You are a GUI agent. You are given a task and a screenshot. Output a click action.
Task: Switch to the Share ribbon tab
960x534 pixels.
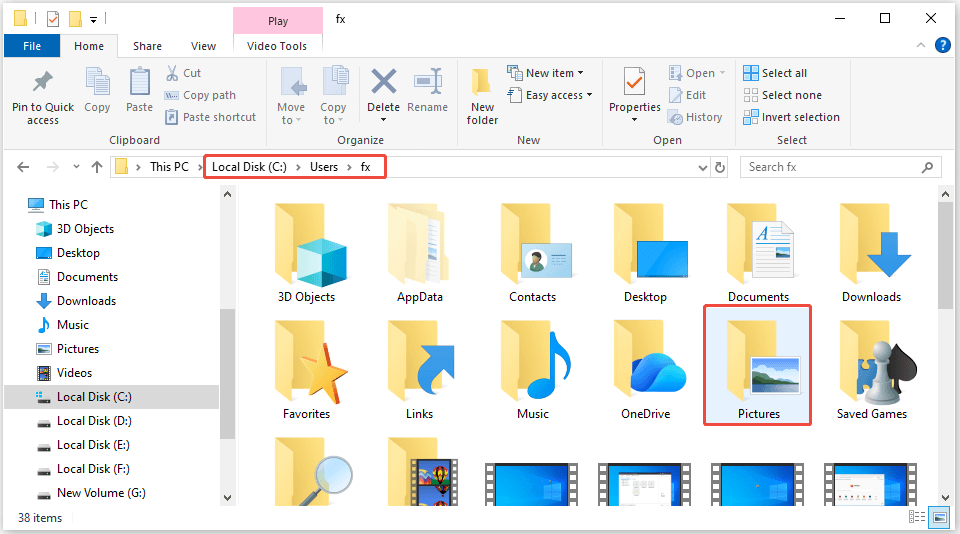coord(148,46)
